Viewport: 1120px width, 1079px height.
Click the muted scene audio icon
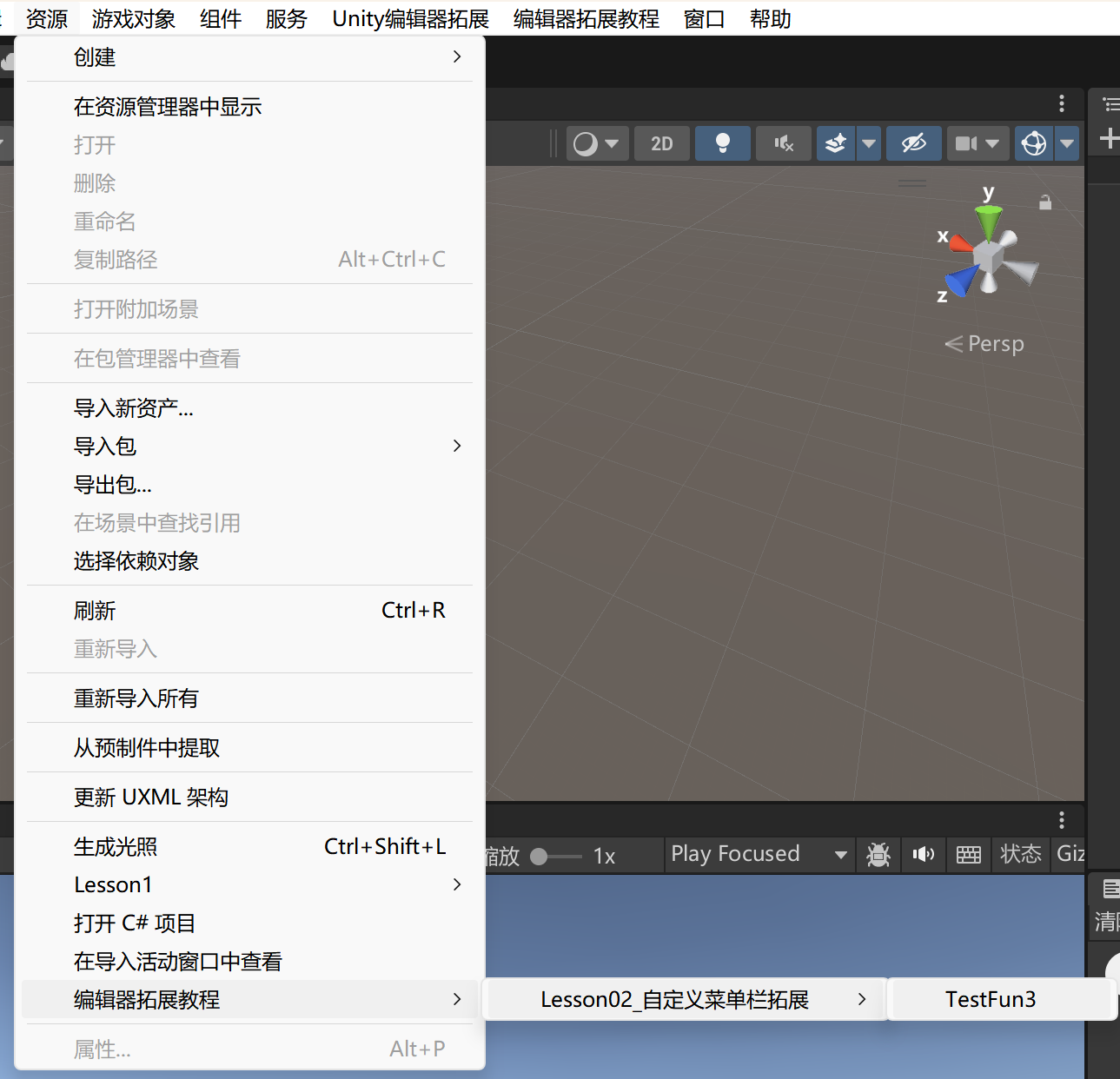pyautogui.click(x=784, y=143)
